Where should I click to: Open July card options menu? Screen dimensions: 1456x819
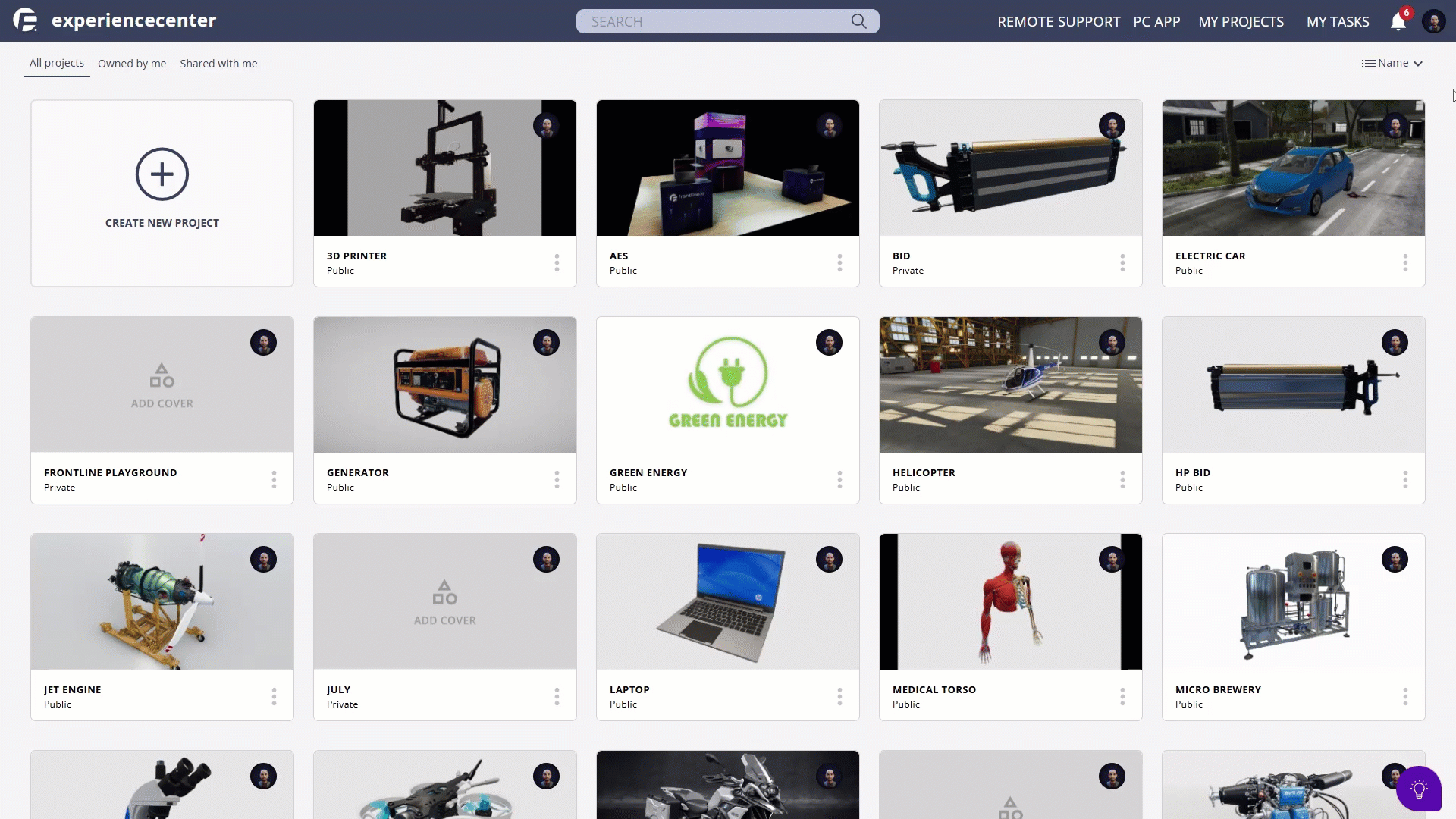click(557, 696)
